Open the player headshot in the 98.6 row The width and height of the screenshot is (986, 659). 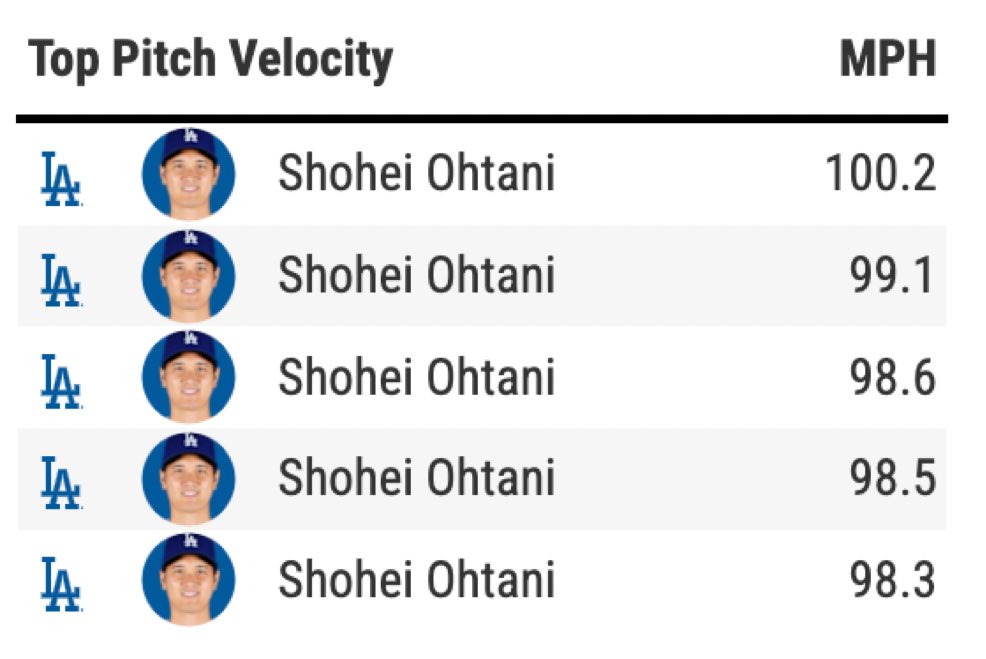coord(189,377)
